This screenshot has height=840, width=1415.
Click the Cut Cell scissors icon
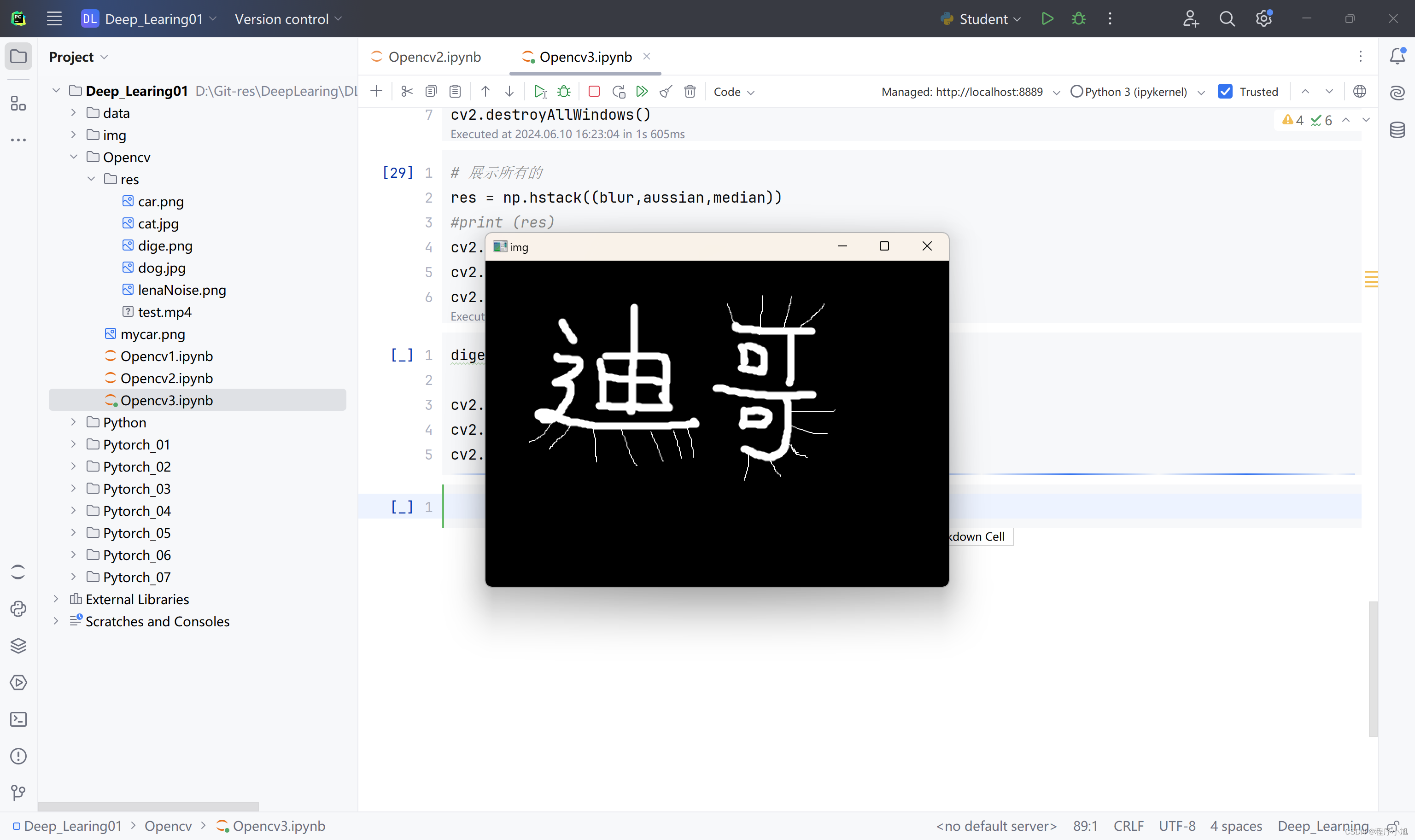(407, 92)
